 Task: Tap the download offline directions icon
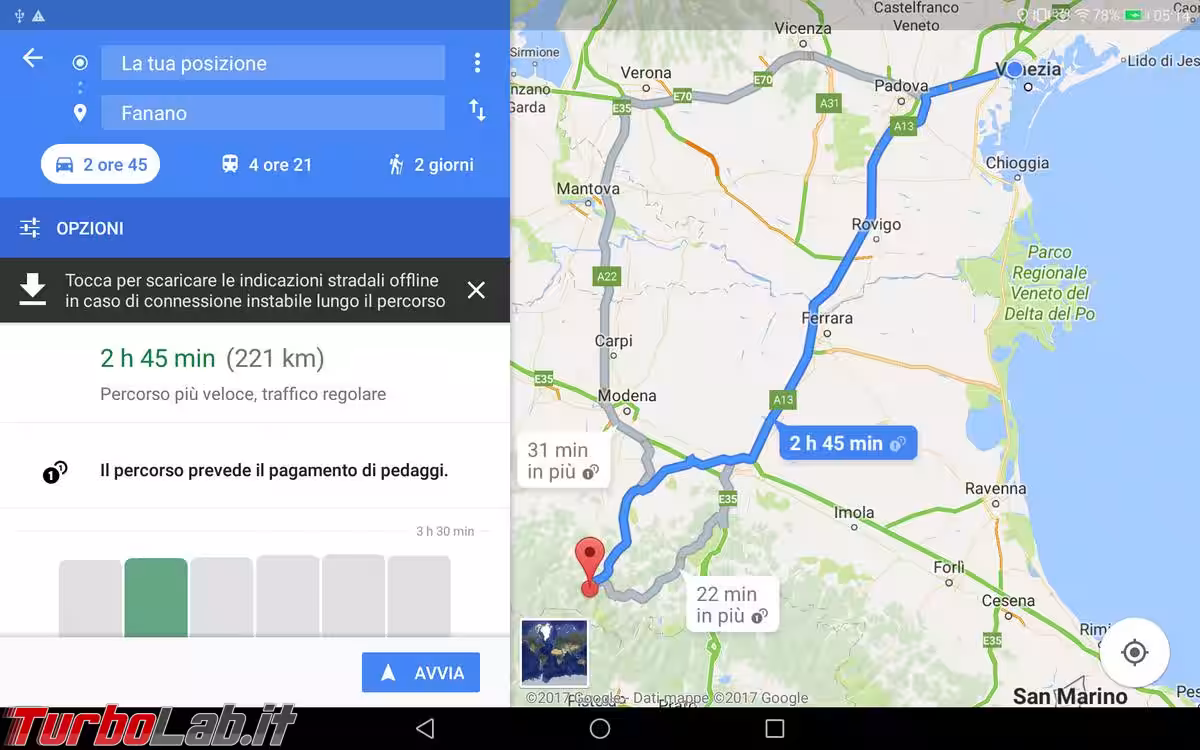33,290
